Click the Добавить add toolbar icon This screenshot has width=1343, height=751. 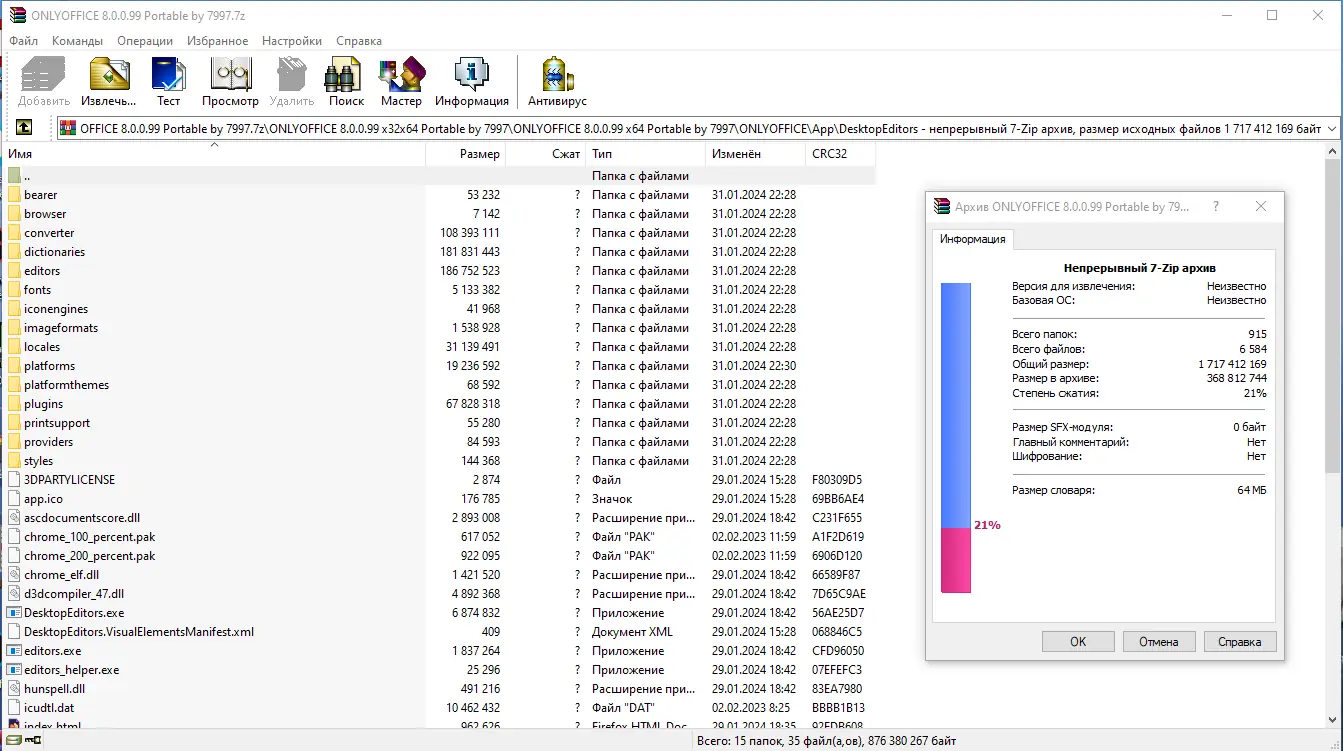tap(43, 75)
